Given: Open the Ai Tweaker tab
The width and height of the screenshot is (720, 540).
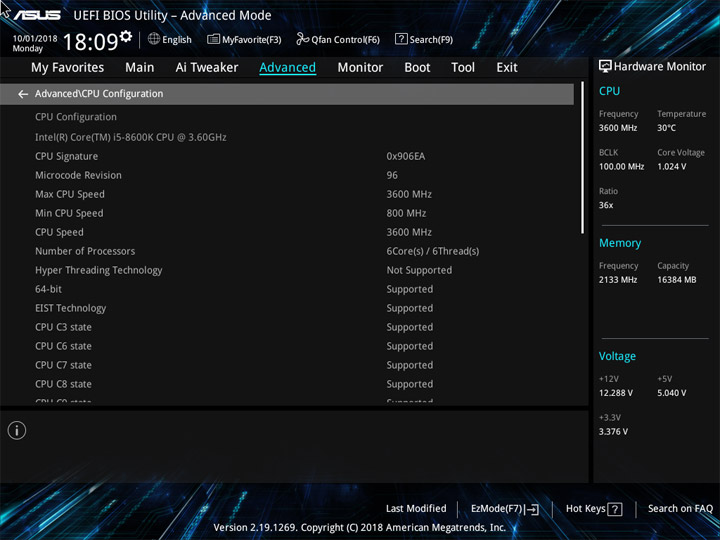Looking at the screenshot, I should (x=207, y=68).
